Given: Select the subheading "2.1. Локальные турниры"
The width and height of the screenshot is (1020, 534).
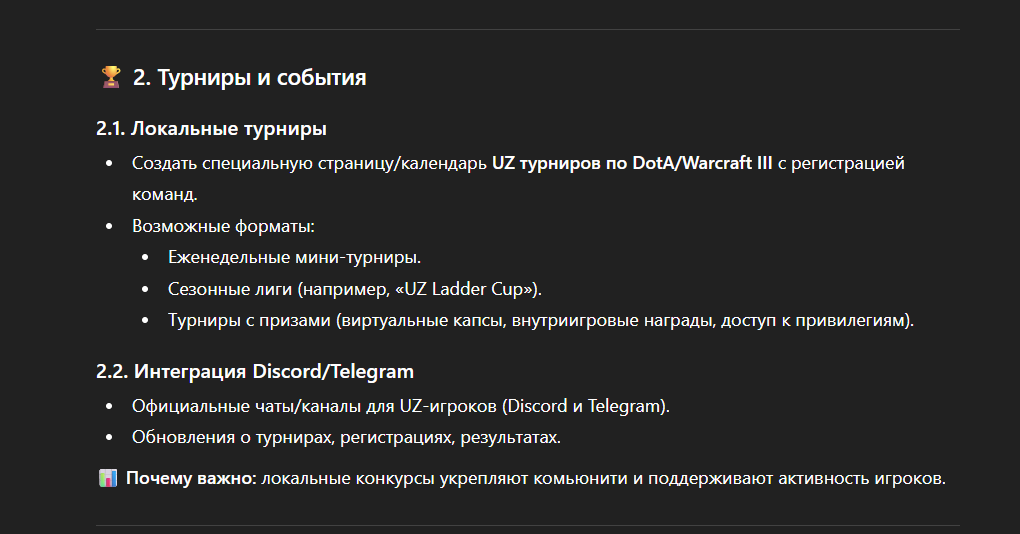Looking at the screenshot, I should (x=212, y=129).
